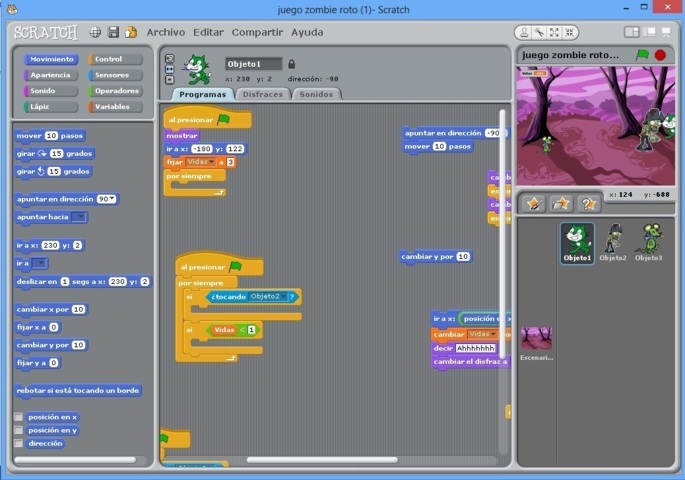685x480 pixels.
Task: Choose new sprite from file button
Action: (561, 204)
